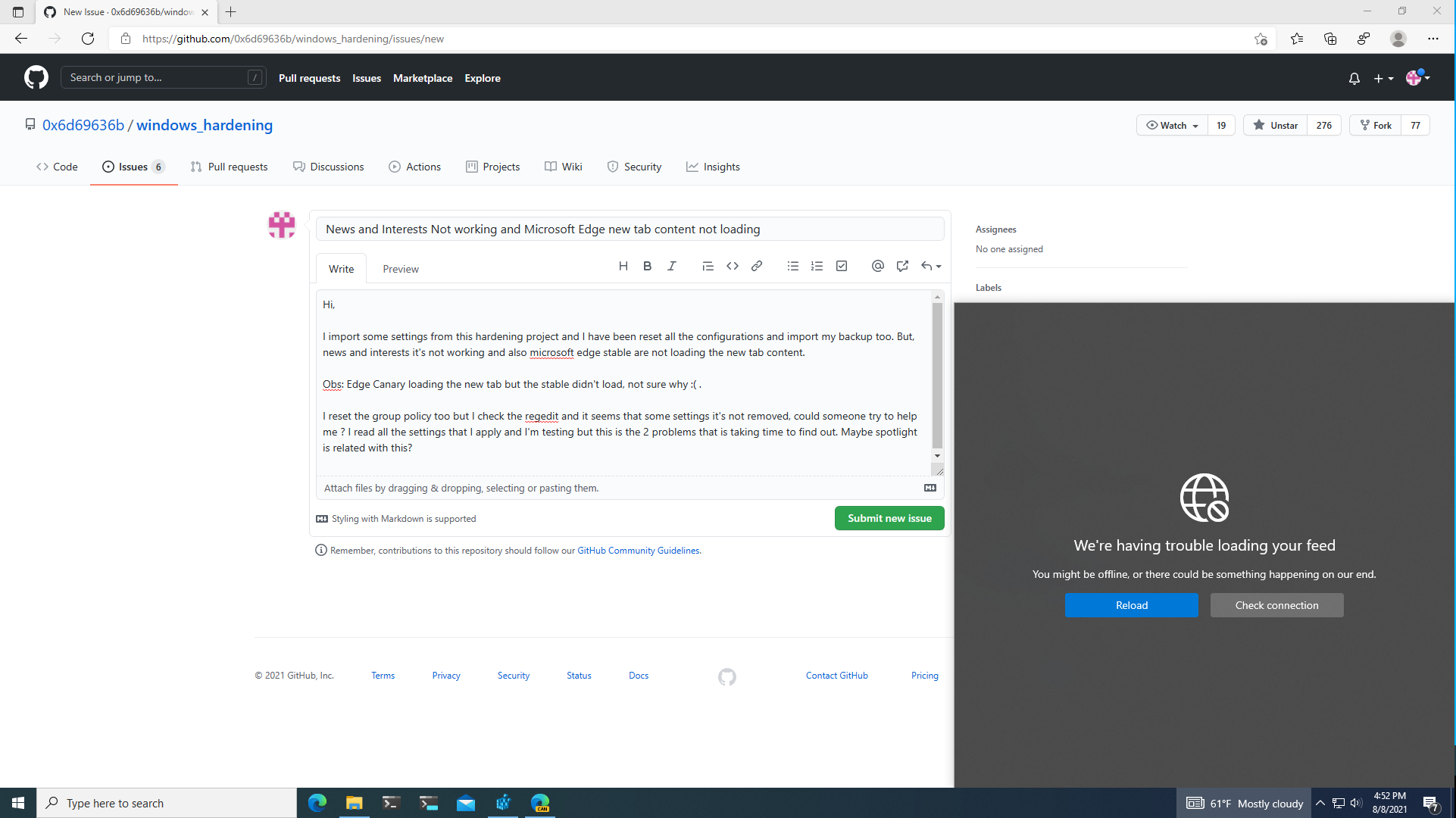Viewport: 1456px width, 818px height.
Task: Insert a task list checkbox
Action: [x=841, y=266]
